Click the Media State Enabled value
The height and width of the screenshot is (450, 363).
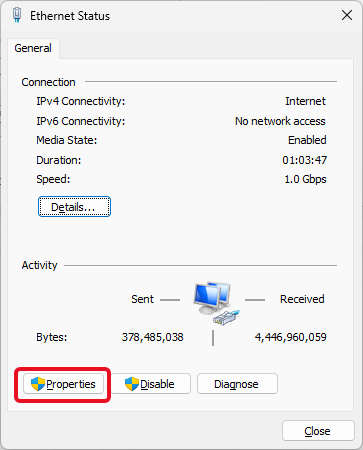pos(307,140)
